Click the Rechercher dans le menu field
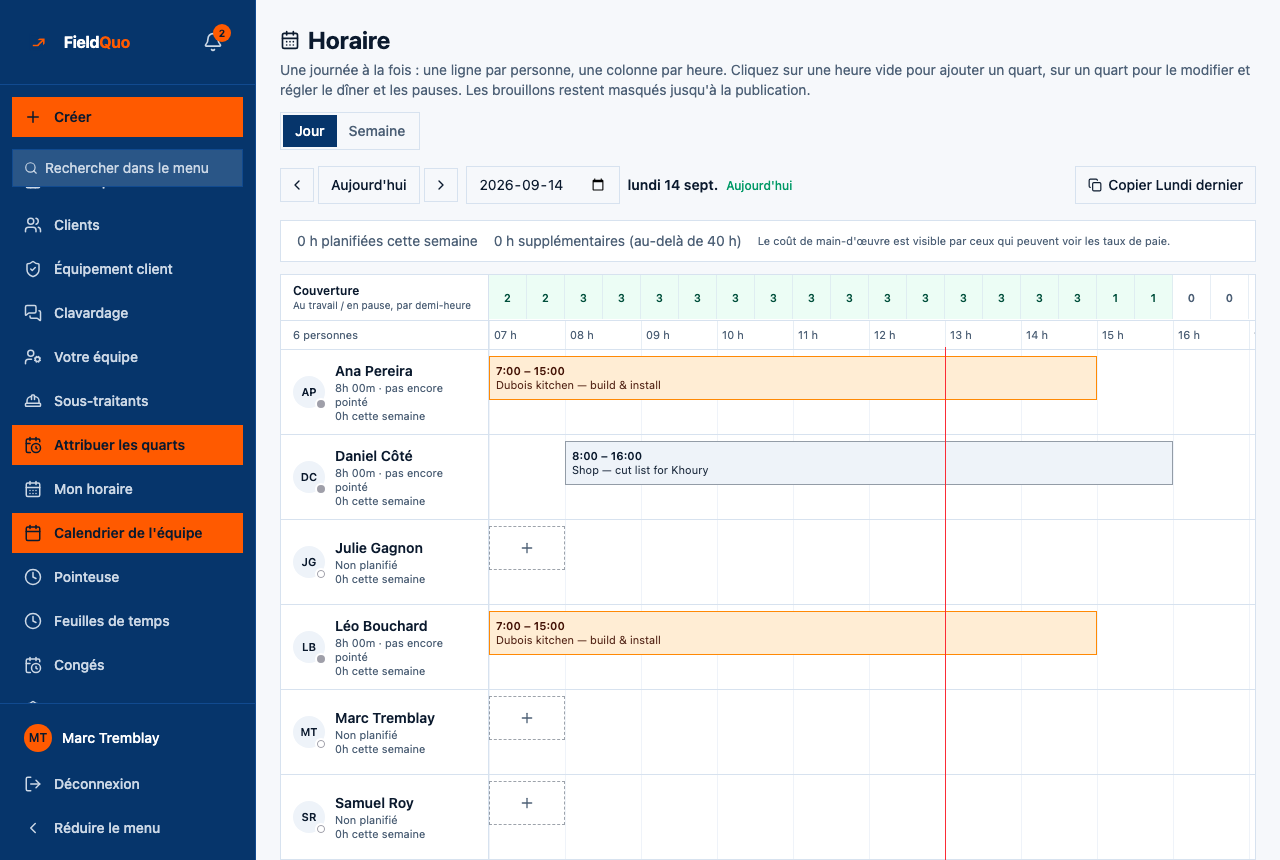1280x860 pixels. click(x=128, y=168)
